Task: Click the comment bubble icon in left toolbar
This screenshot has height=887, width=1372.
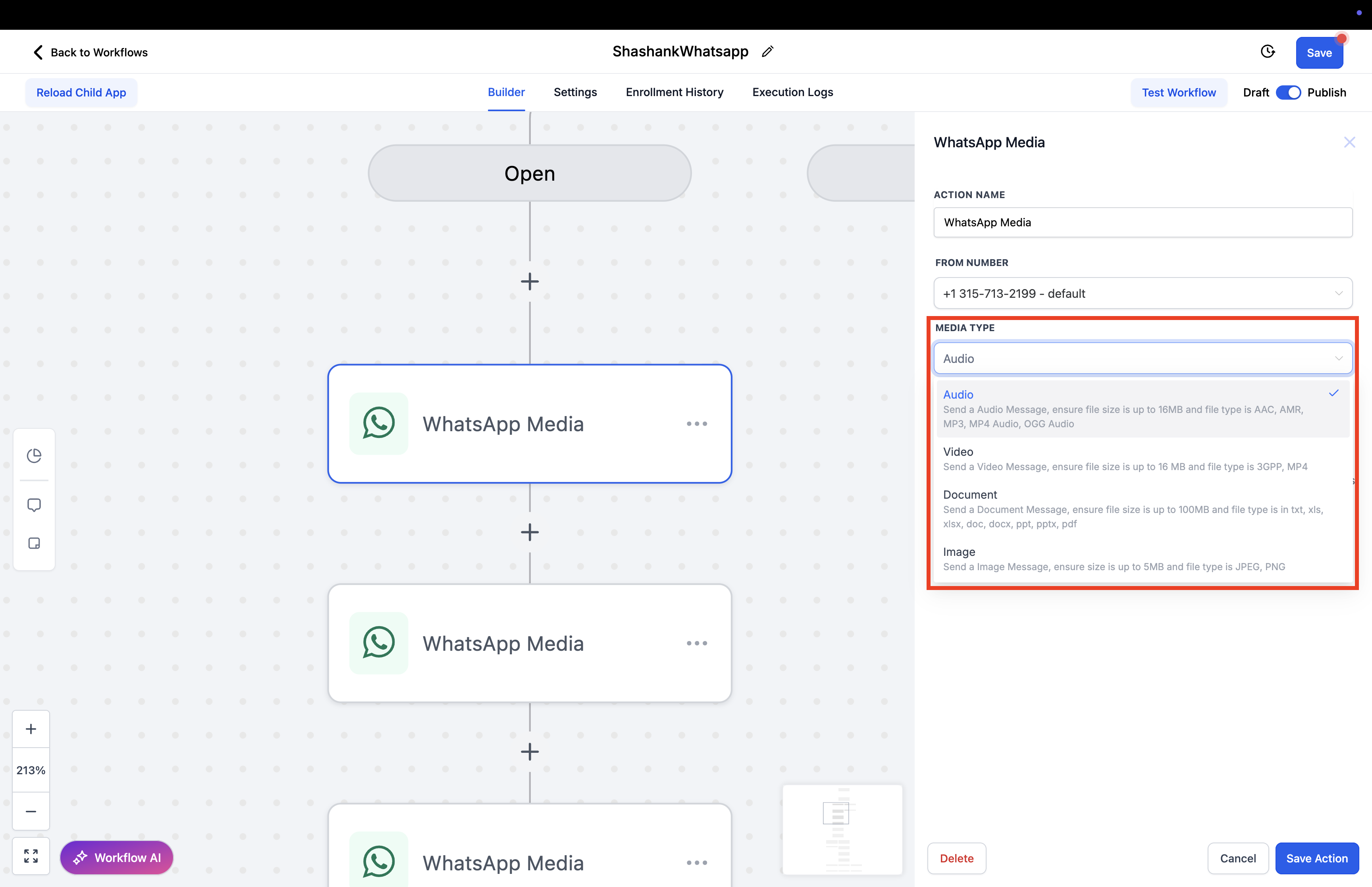Action: (34, 505)
